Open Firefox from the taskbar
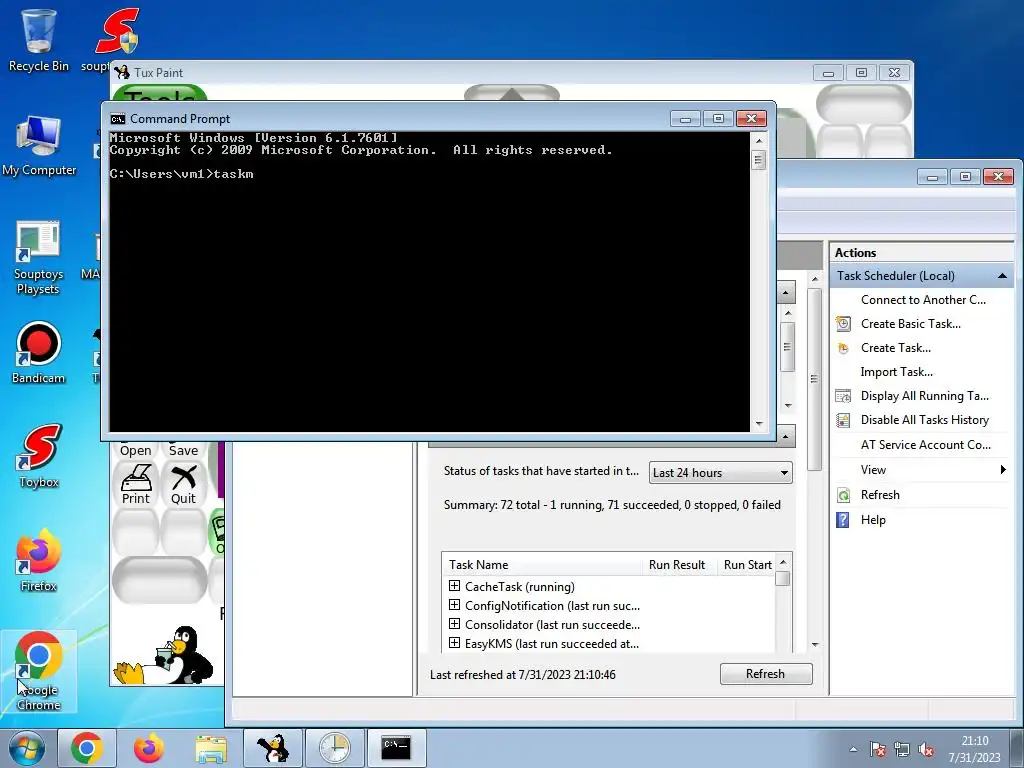 [149, 748]
